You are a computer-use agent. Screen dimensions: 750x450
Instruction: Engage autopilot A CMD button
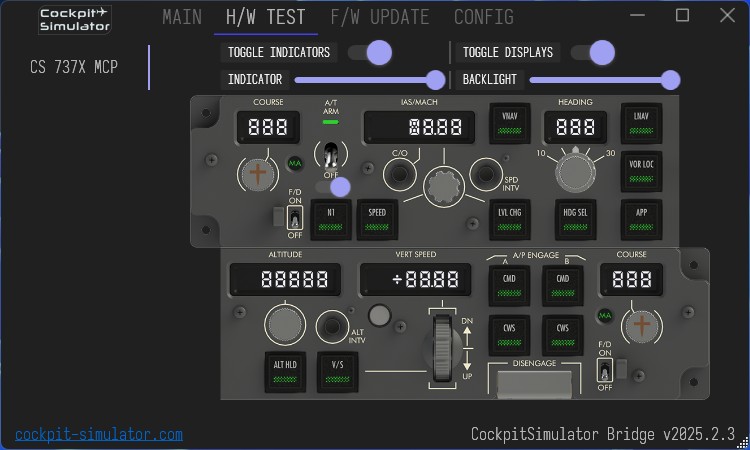(x=509, y=285)
